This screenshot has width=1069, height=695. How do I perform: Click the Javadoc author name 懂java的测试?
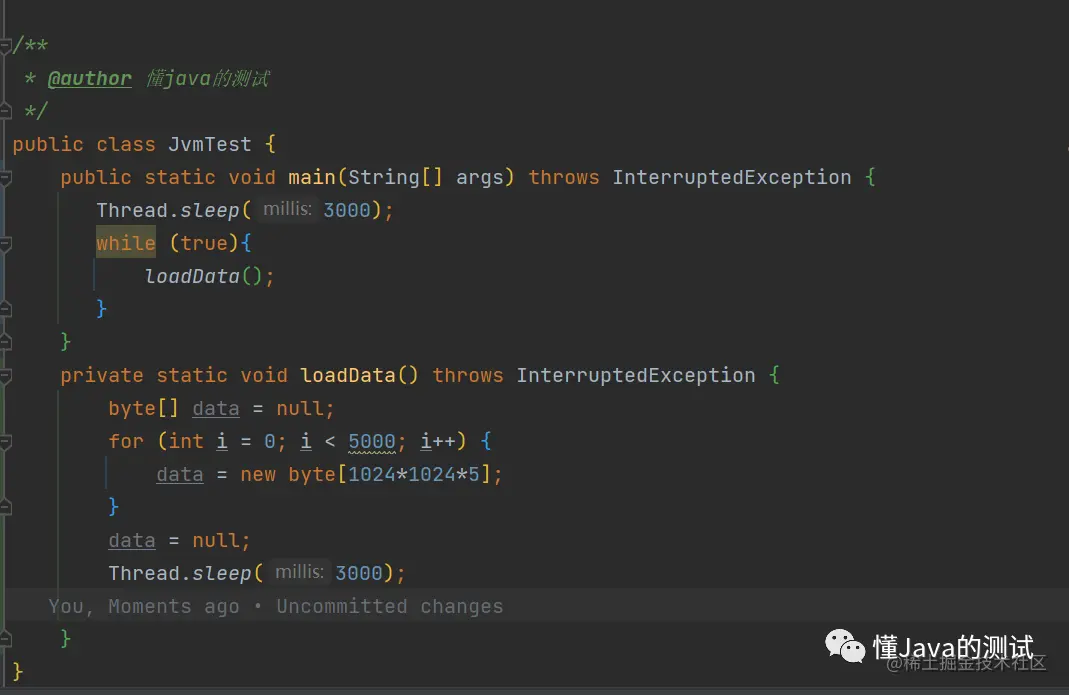[208, 78]
